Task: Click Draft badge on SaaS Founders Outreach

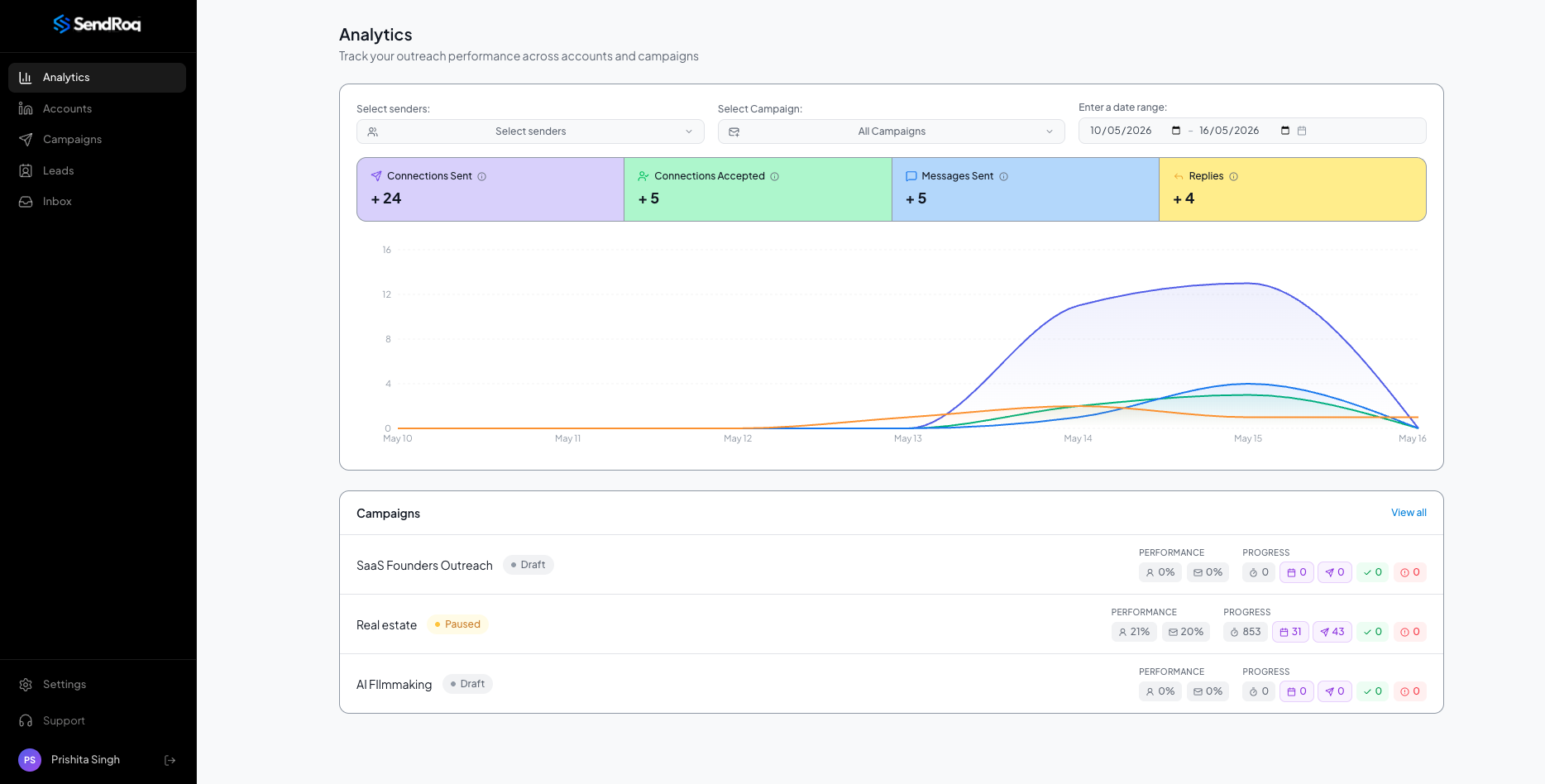Action: pyautogui.click(x=529, y=565)
